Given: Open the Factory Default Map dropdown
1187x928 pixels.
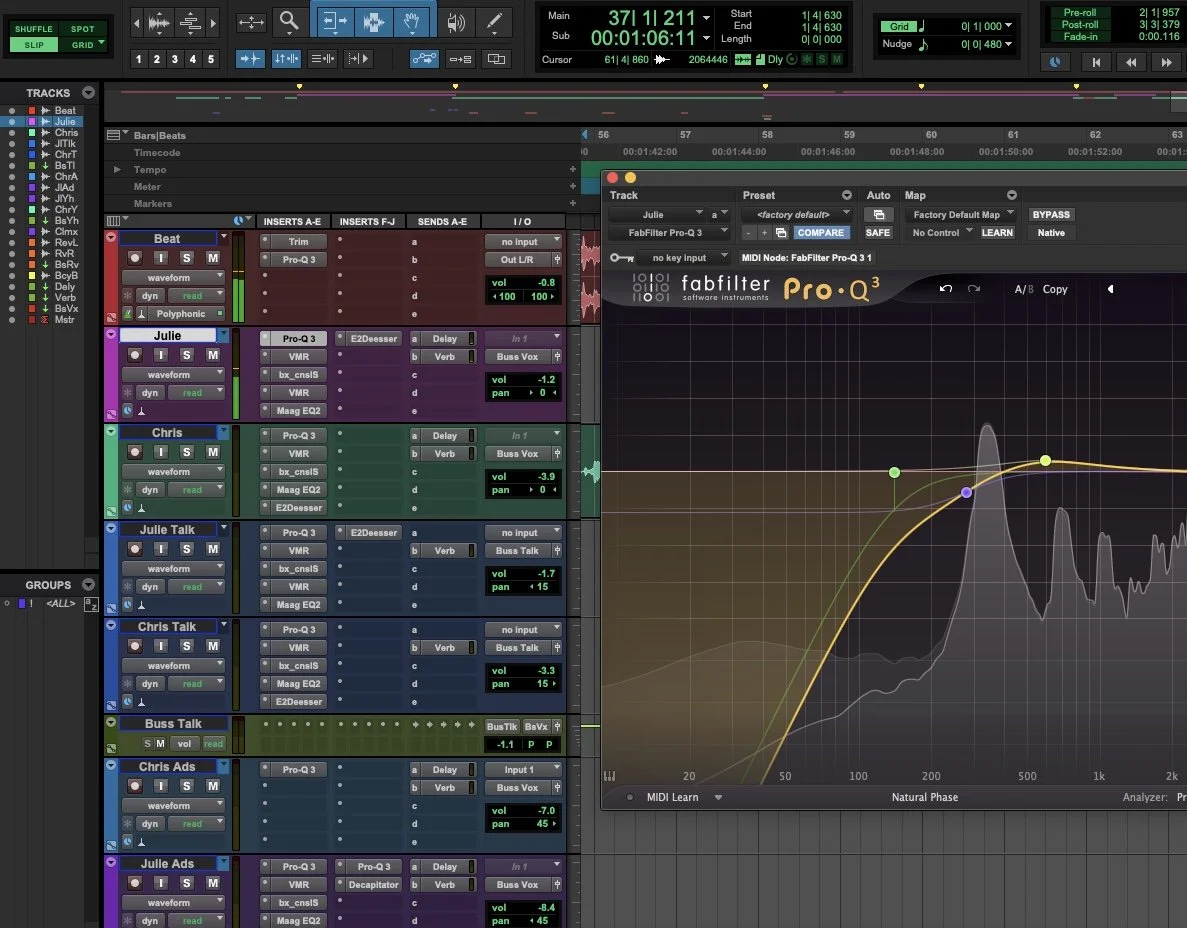Looking at the screenshot, I should [x=960, y=214].
